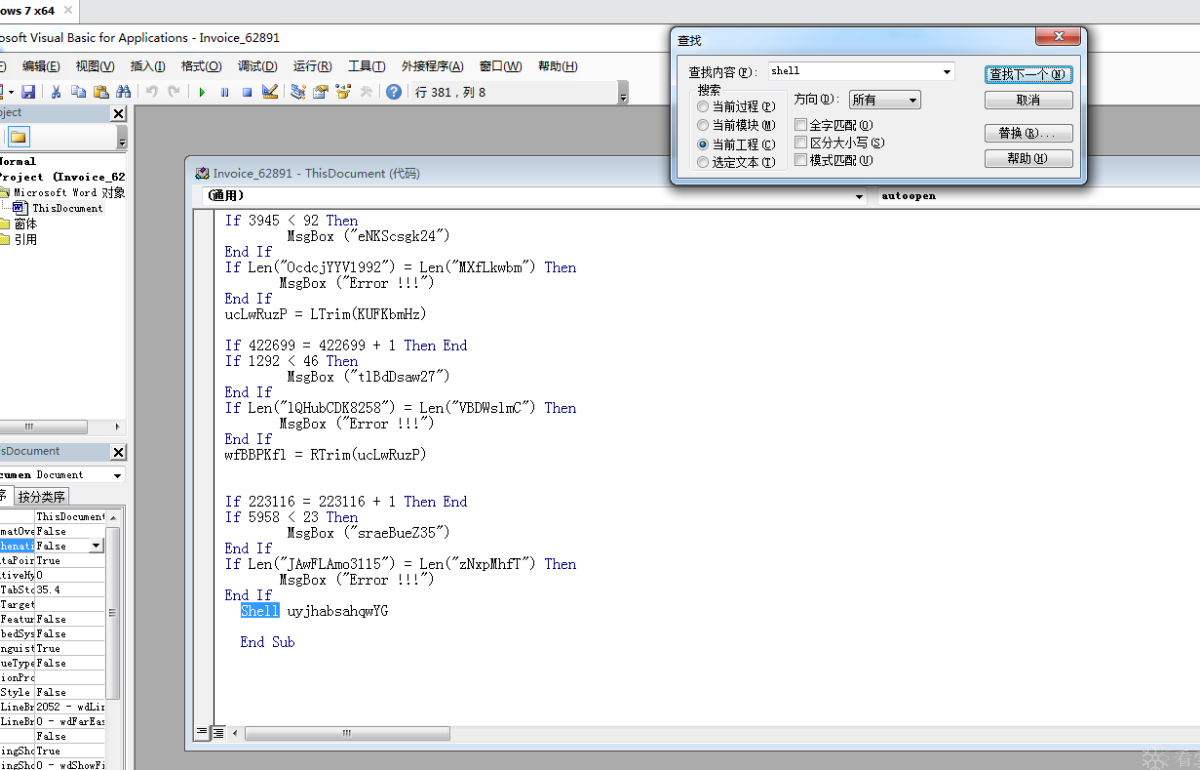The image size is (1200, 770).
Task: Open the 查找内容 search text dropdown
Action: tap(946, 72)
